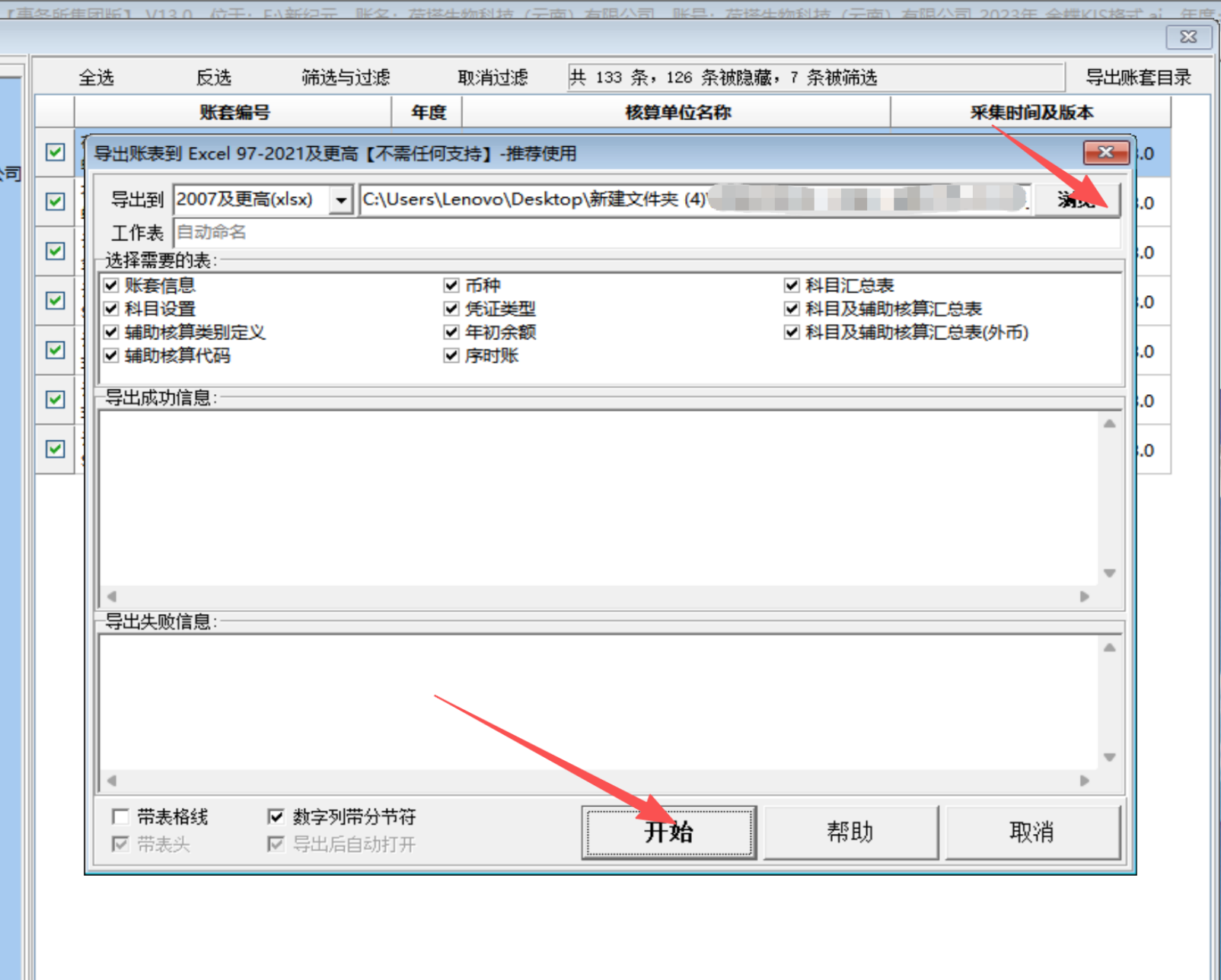
Task: Click right scroll arrow in 导出失败信息 box
Action: (x=1085, y=781)
